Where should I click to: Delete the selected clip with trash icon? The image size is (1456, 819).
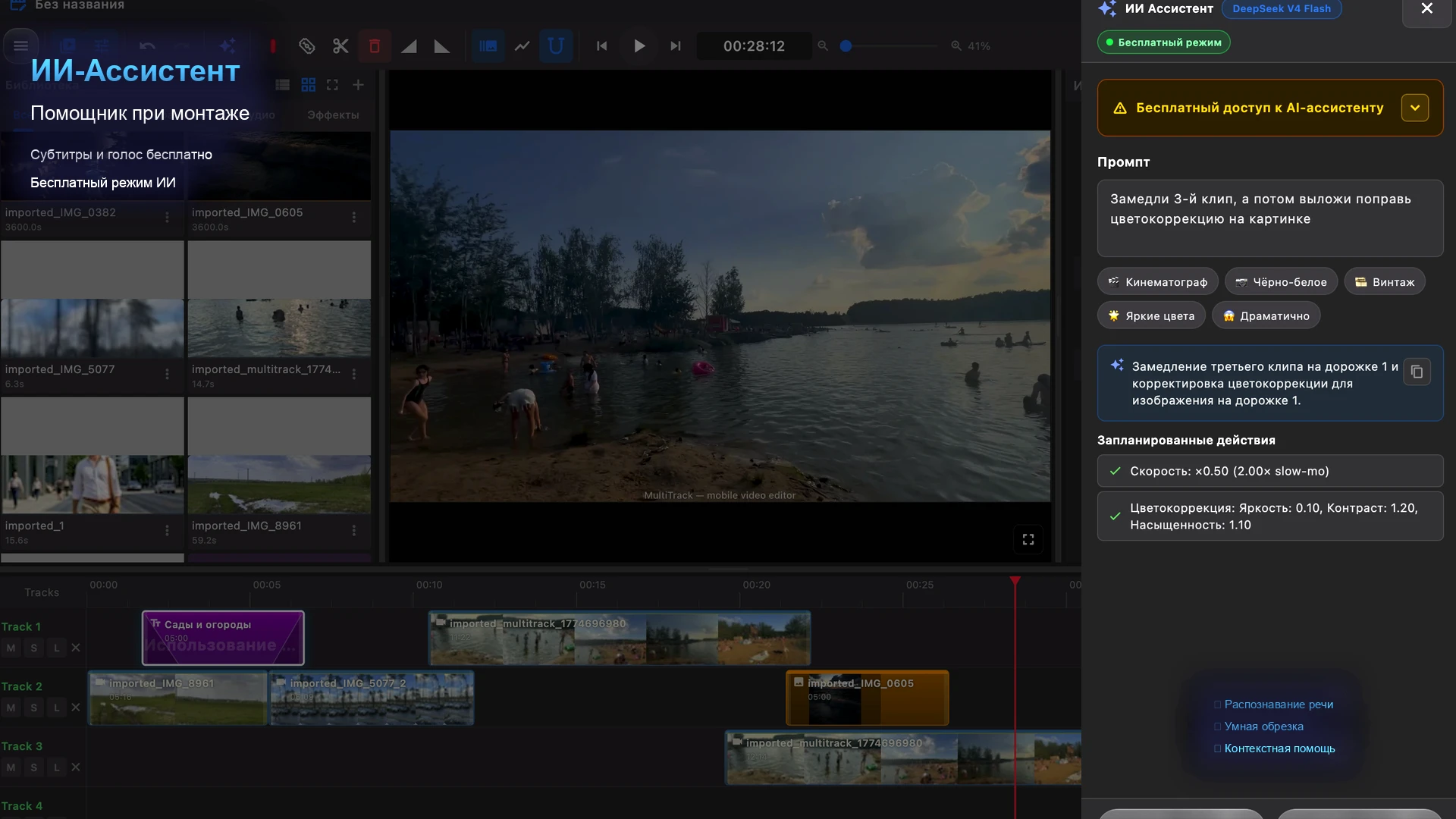375,46
